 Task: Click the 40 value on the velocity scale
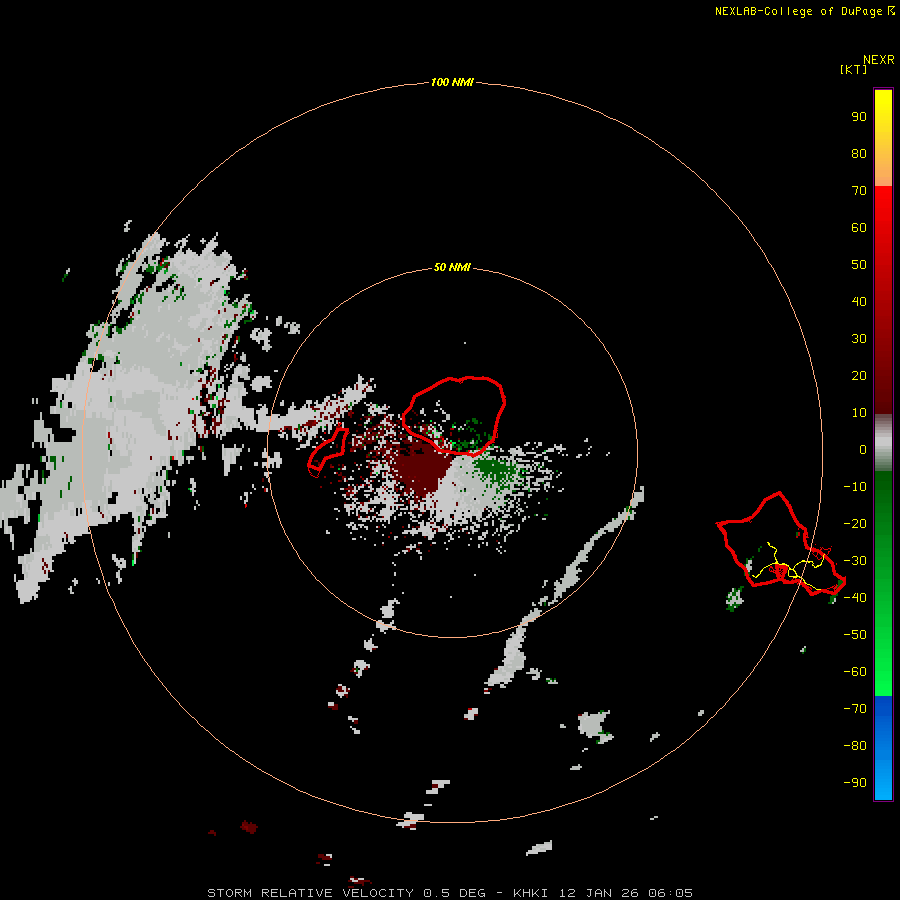point(859,301)
